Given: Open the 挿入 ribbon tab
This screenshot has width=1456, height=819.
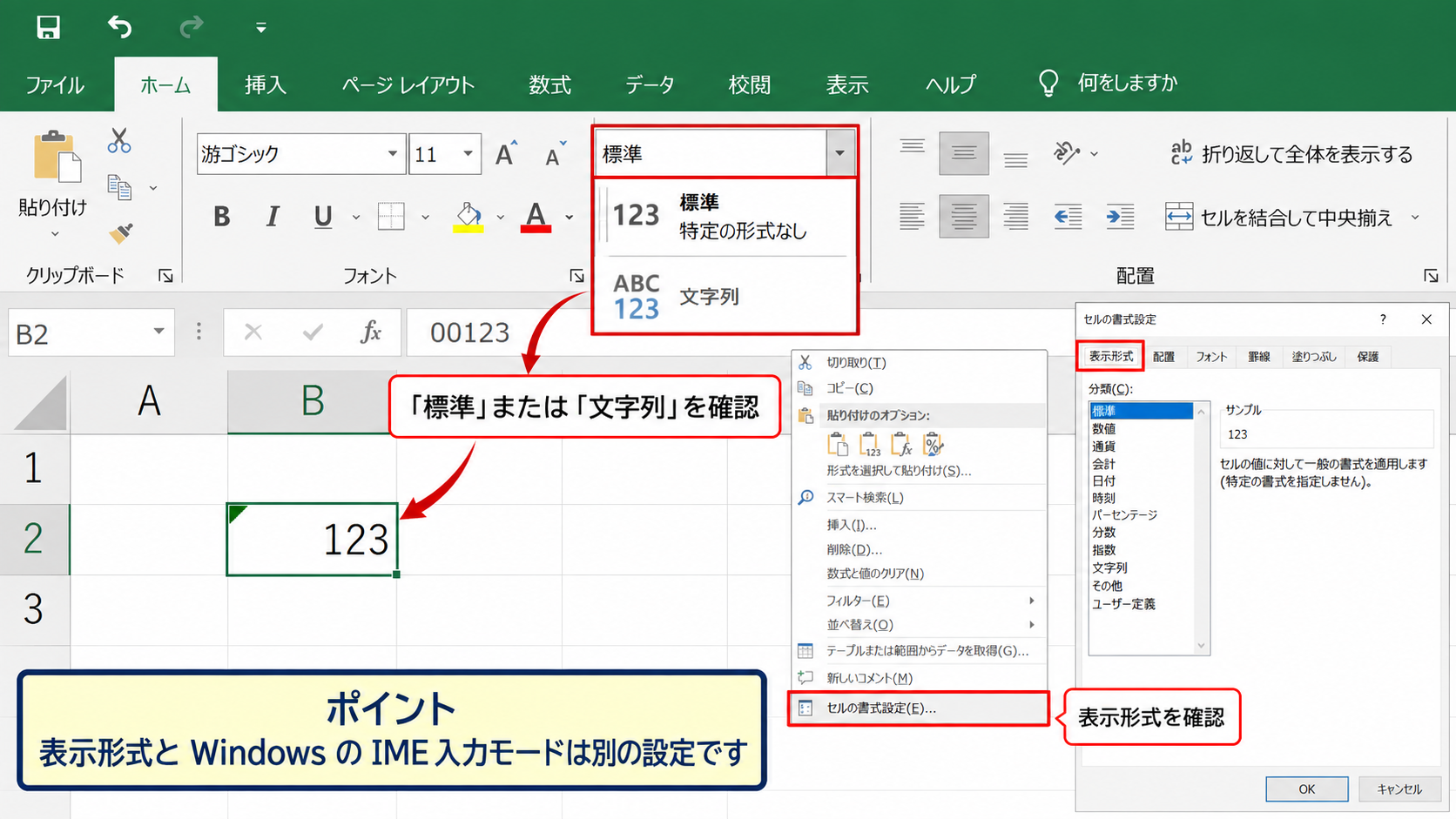Looking at the screenshot, I should click(266, 84).
